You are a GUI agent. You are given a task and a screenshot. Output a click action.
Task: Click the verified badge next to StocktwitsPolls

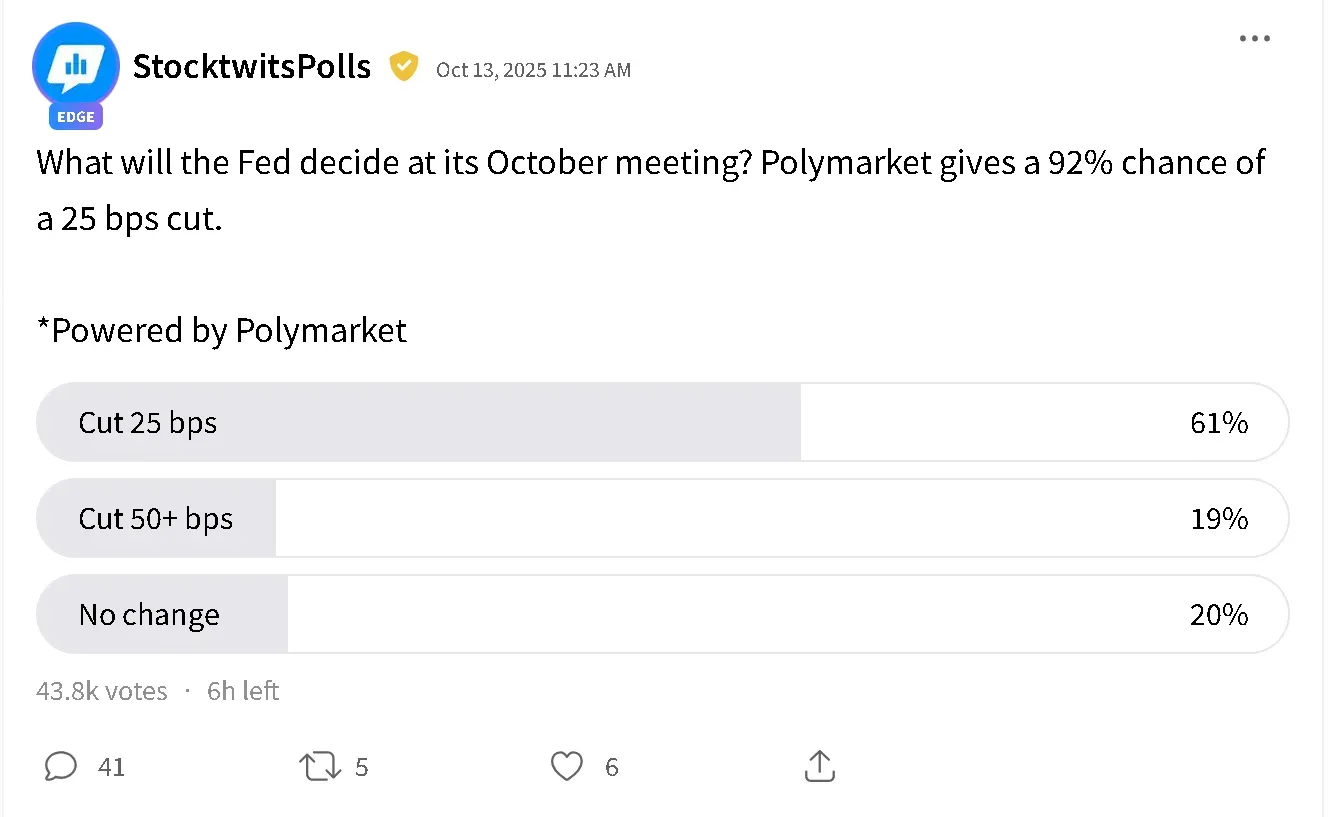pyautogui.click(x=404, y=66)
